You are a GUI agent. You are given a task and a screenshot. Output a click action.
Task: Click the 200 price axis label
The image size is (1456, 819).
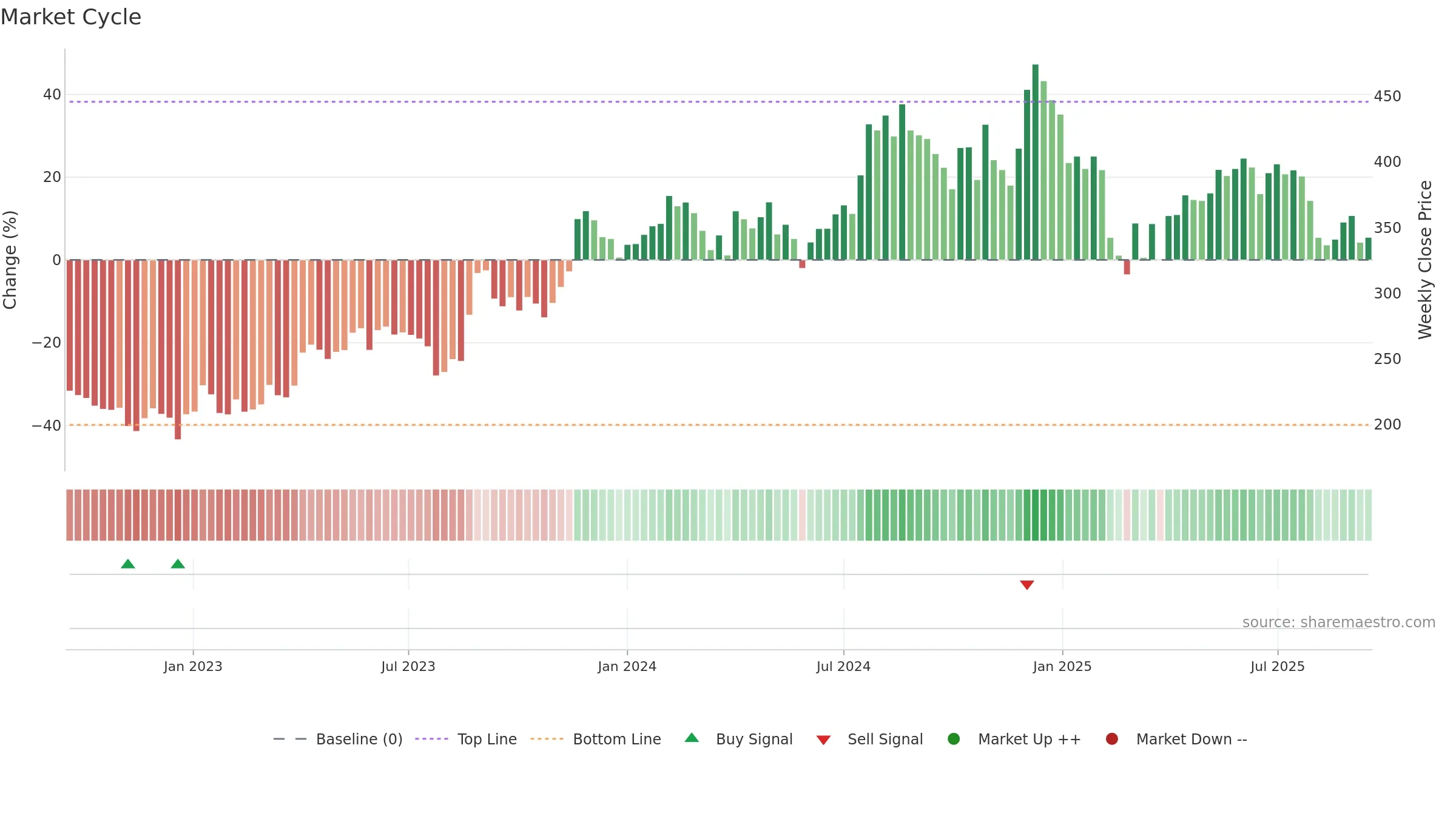(x=1387, y=424)
